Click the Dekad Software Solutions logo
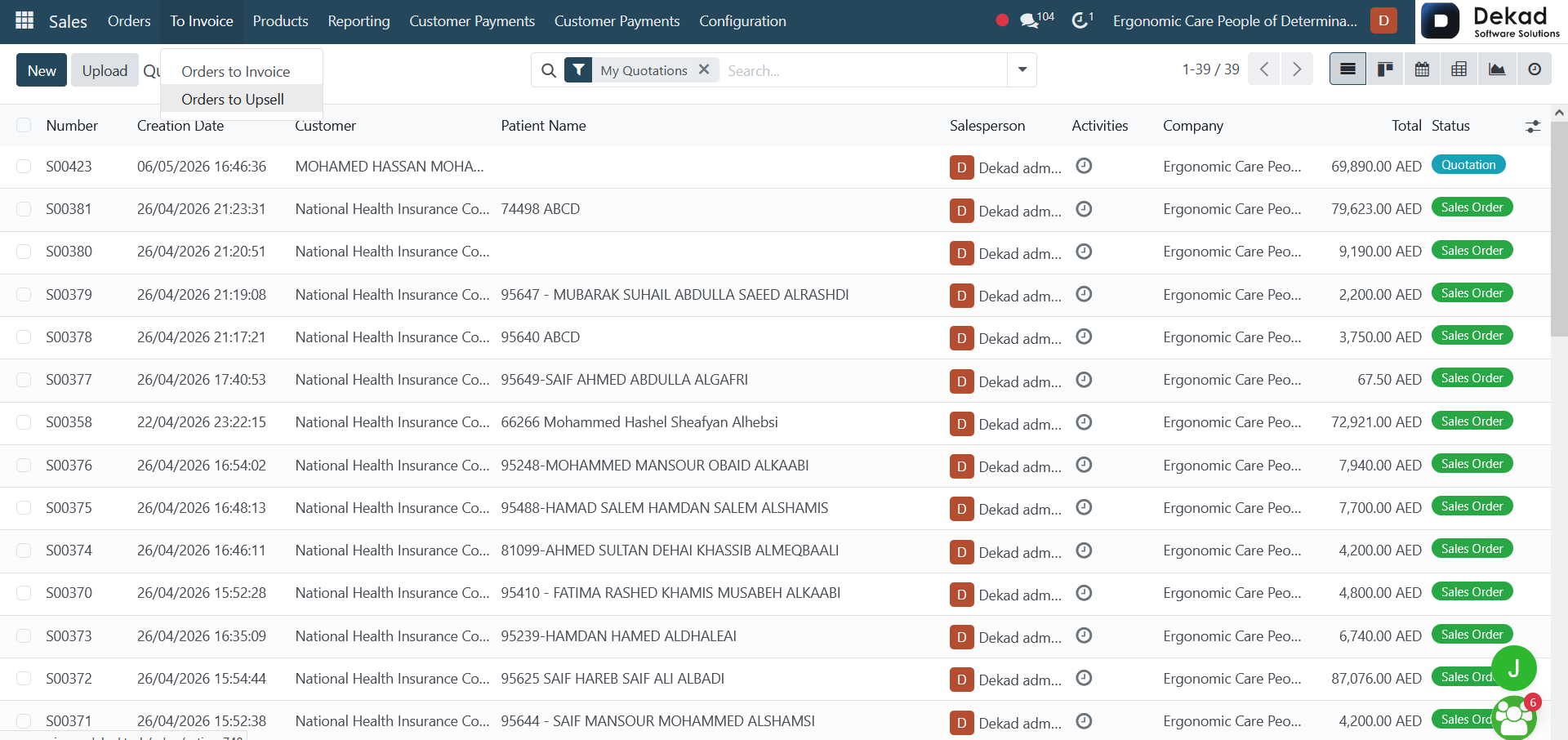Viewport: 1568px width, 740px height. 1492,21
